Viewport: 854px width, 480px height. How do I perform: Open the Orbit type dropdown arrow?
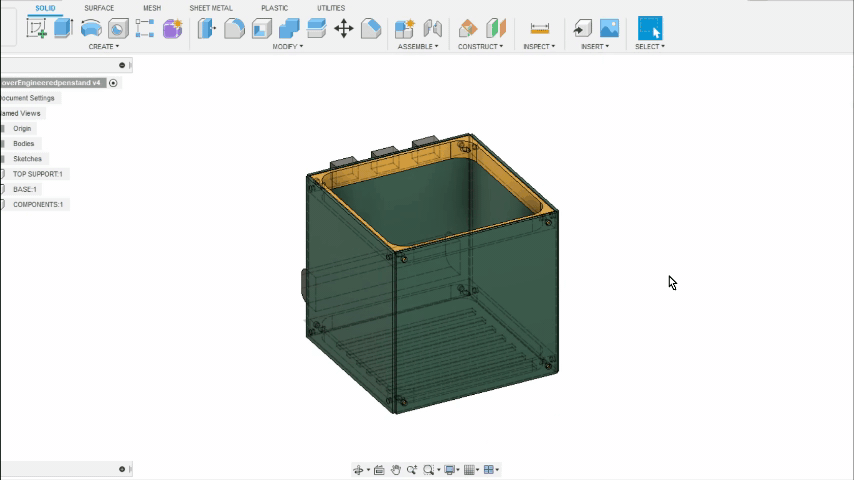point(368,470)
